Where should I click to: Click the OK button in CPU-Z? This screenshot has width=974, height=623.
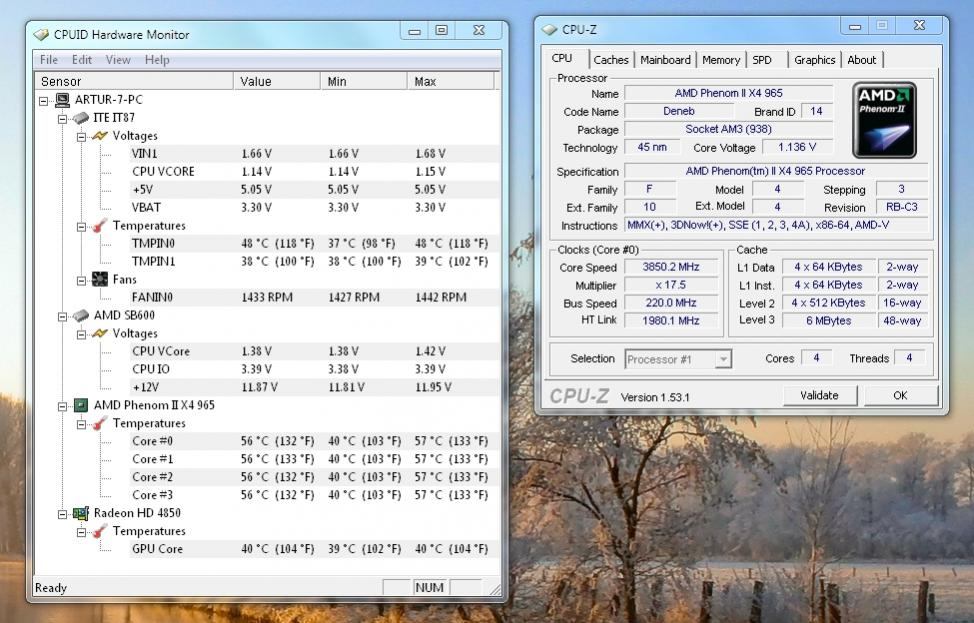[x=900, y=396]
